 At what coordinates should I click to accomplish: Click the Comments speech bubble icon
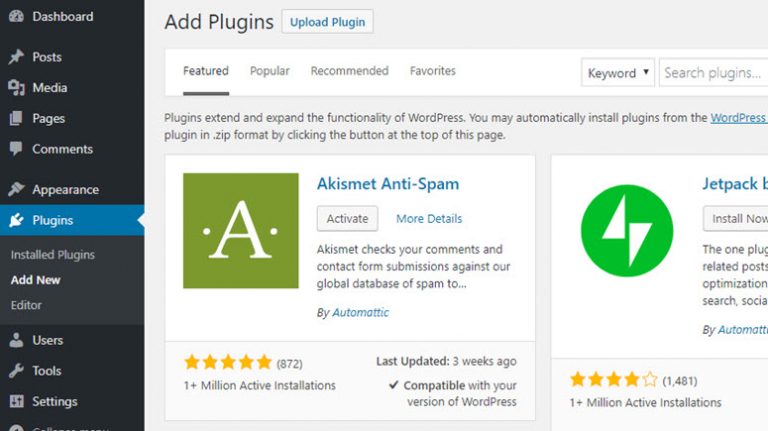[16, 149]
